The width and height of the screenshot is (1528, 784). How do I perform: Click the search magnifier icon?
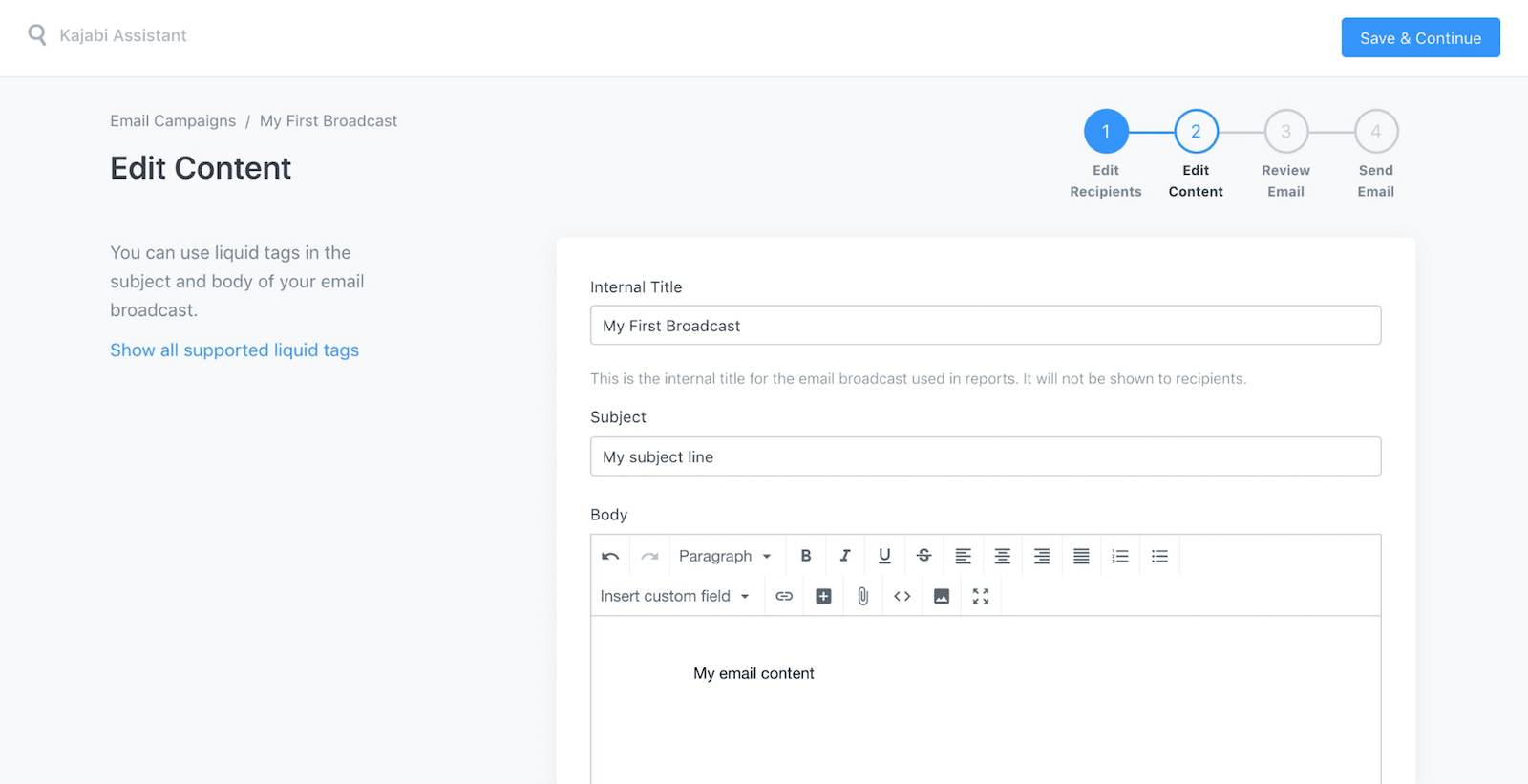click(37, 35)
